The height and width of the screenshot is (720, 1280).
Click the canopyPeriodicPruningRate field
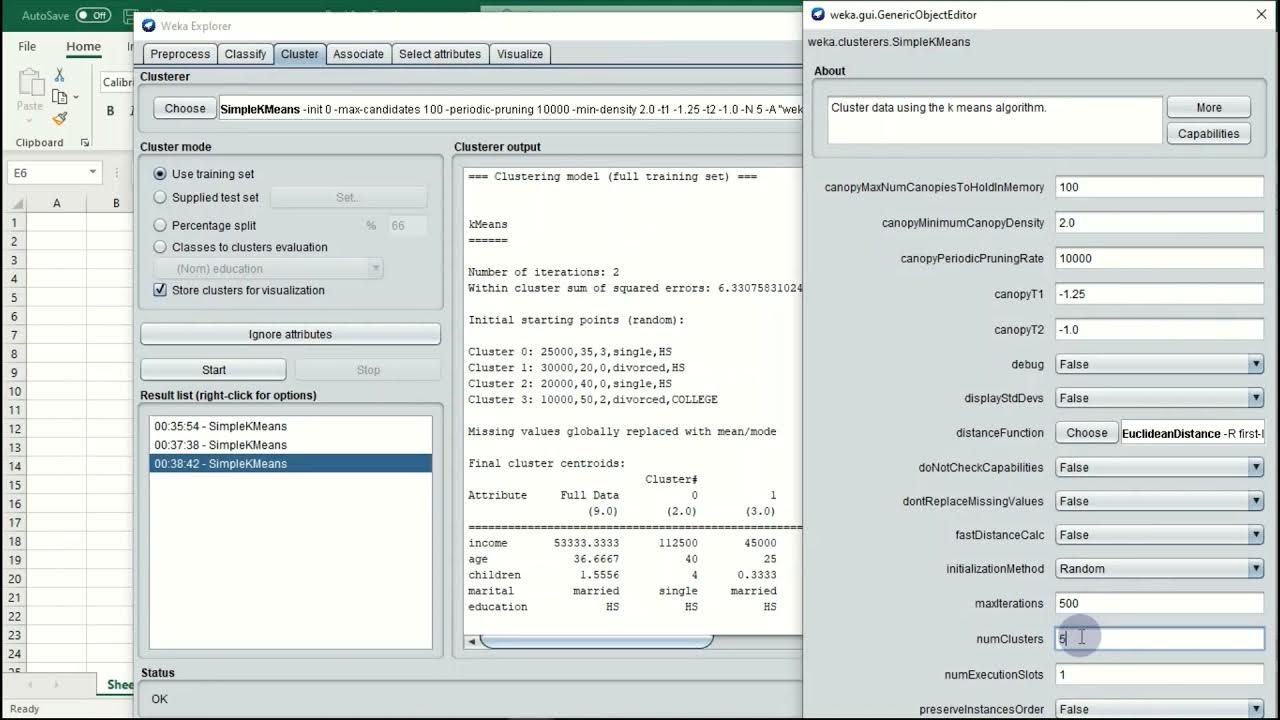point(1160,258)
